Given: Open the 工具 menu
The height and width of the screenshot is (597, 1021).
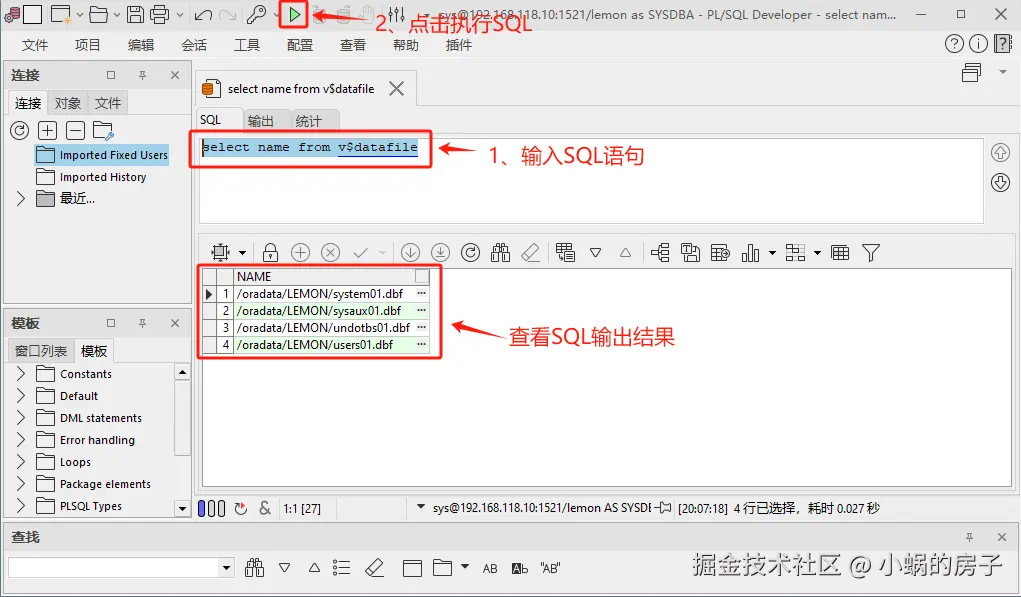Looking at the screenshot, I should tap(247, 45).
